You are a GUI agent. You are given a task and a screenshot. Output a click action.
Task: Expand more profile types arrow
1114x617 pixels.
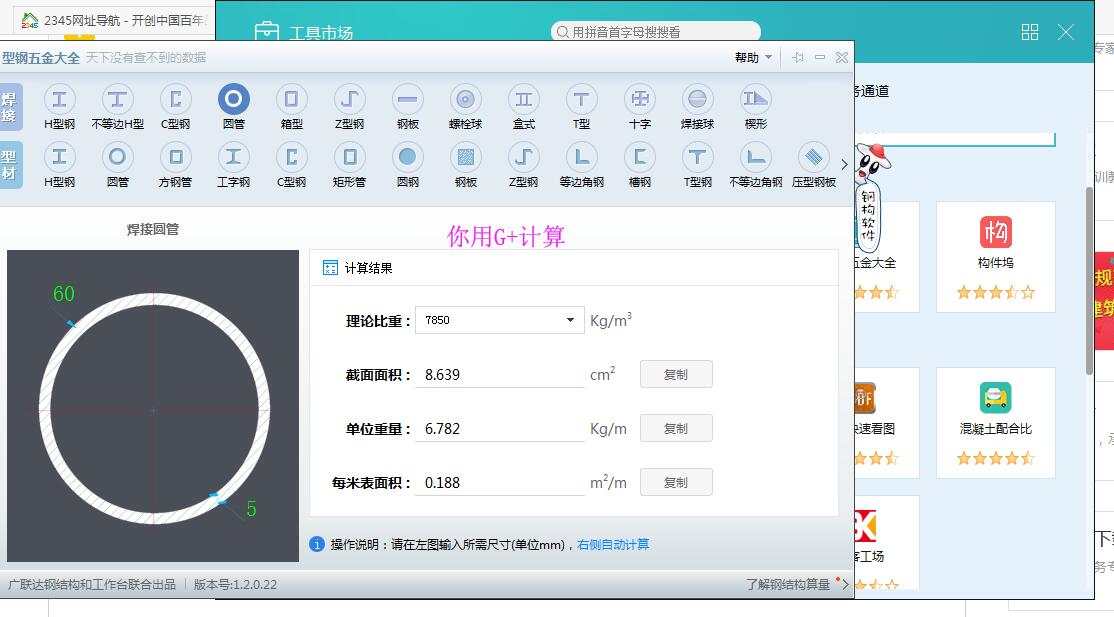pos(844,164)
